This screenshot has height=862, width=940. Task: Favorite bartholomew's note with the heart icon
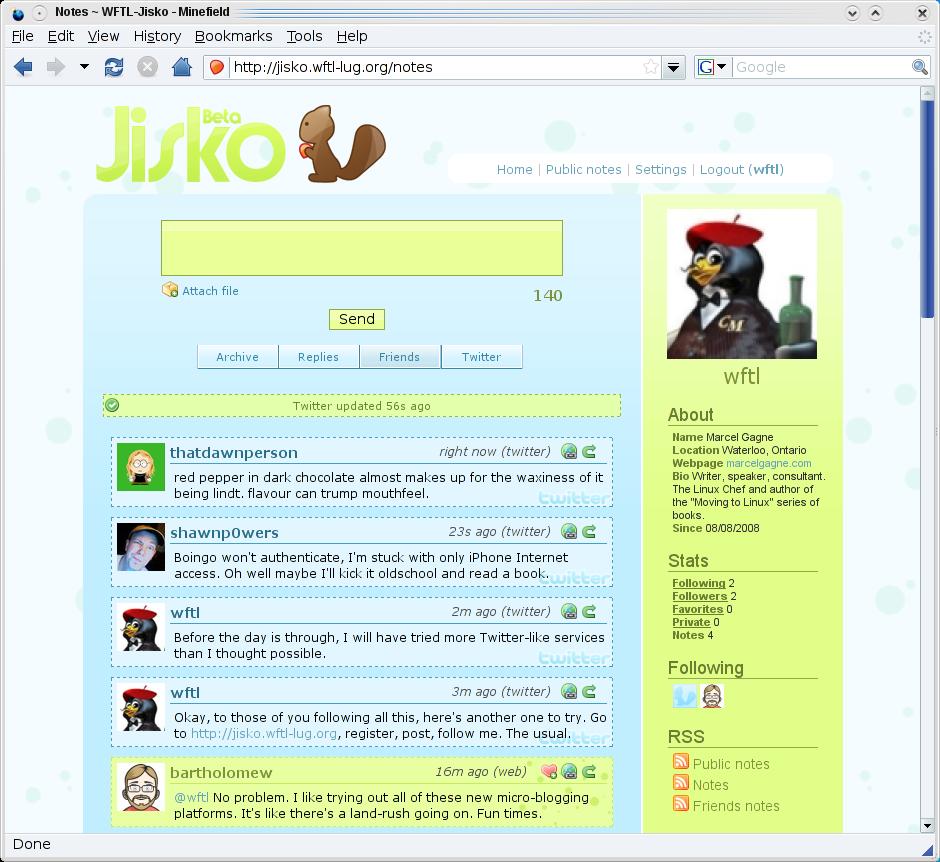tap(549, 771)
